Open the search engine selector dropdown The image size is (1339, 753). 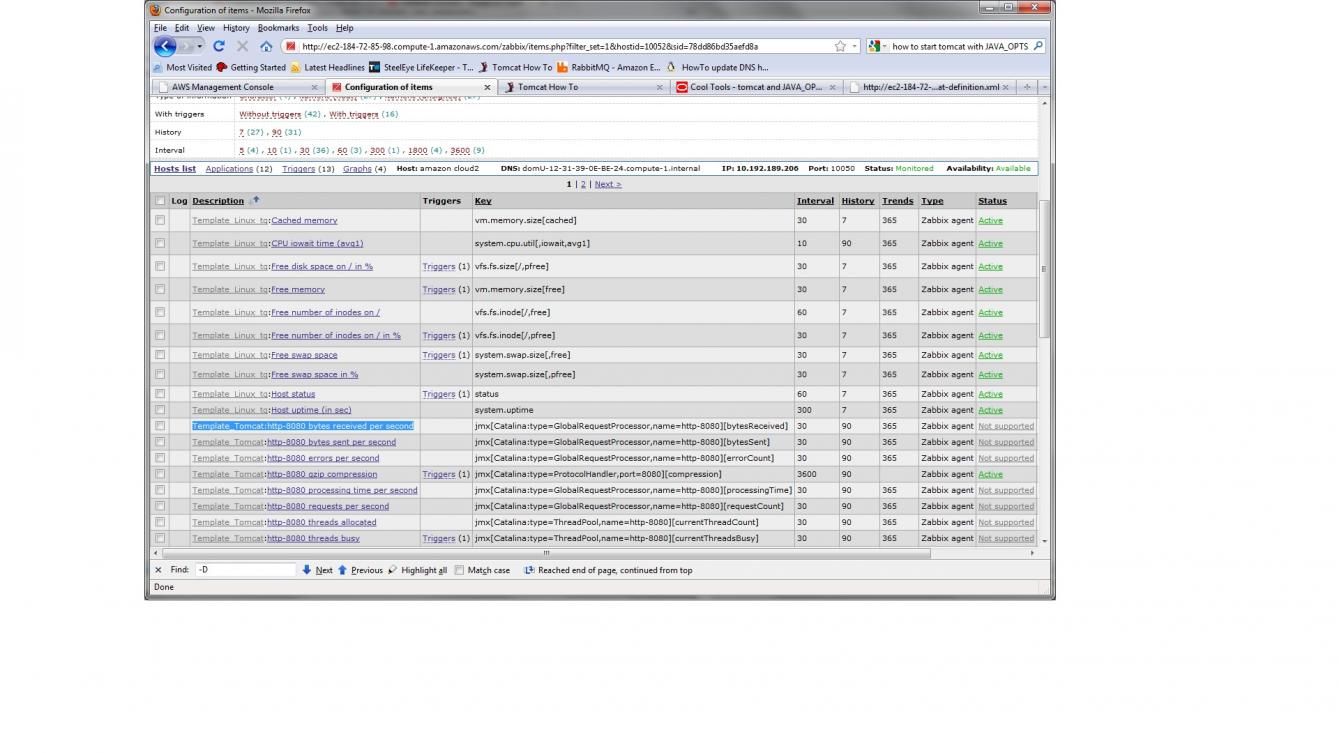pyautogui.click(x=877, y=46)
